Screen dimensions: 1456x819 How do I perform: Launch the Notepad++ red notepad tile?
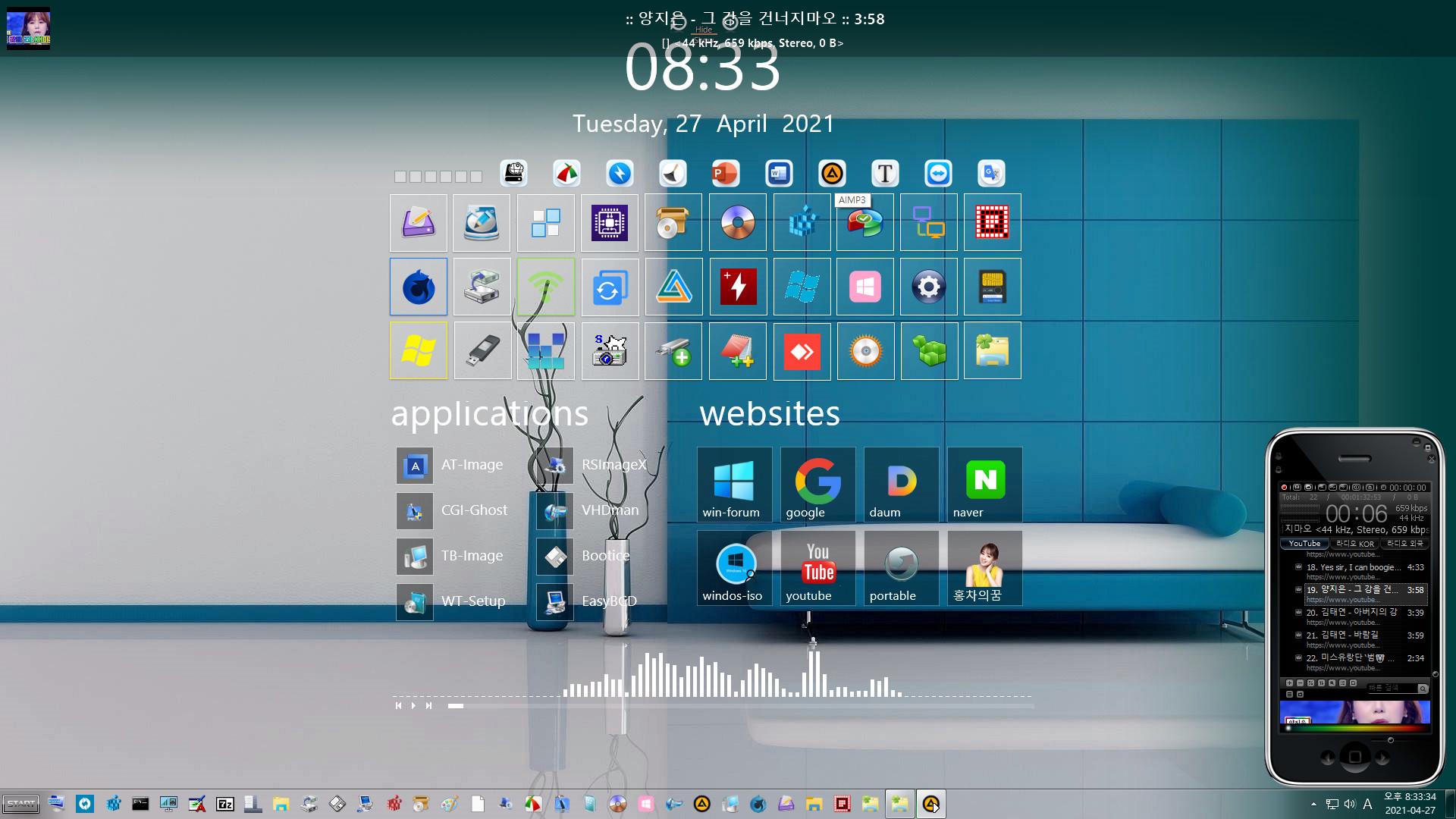738,350
